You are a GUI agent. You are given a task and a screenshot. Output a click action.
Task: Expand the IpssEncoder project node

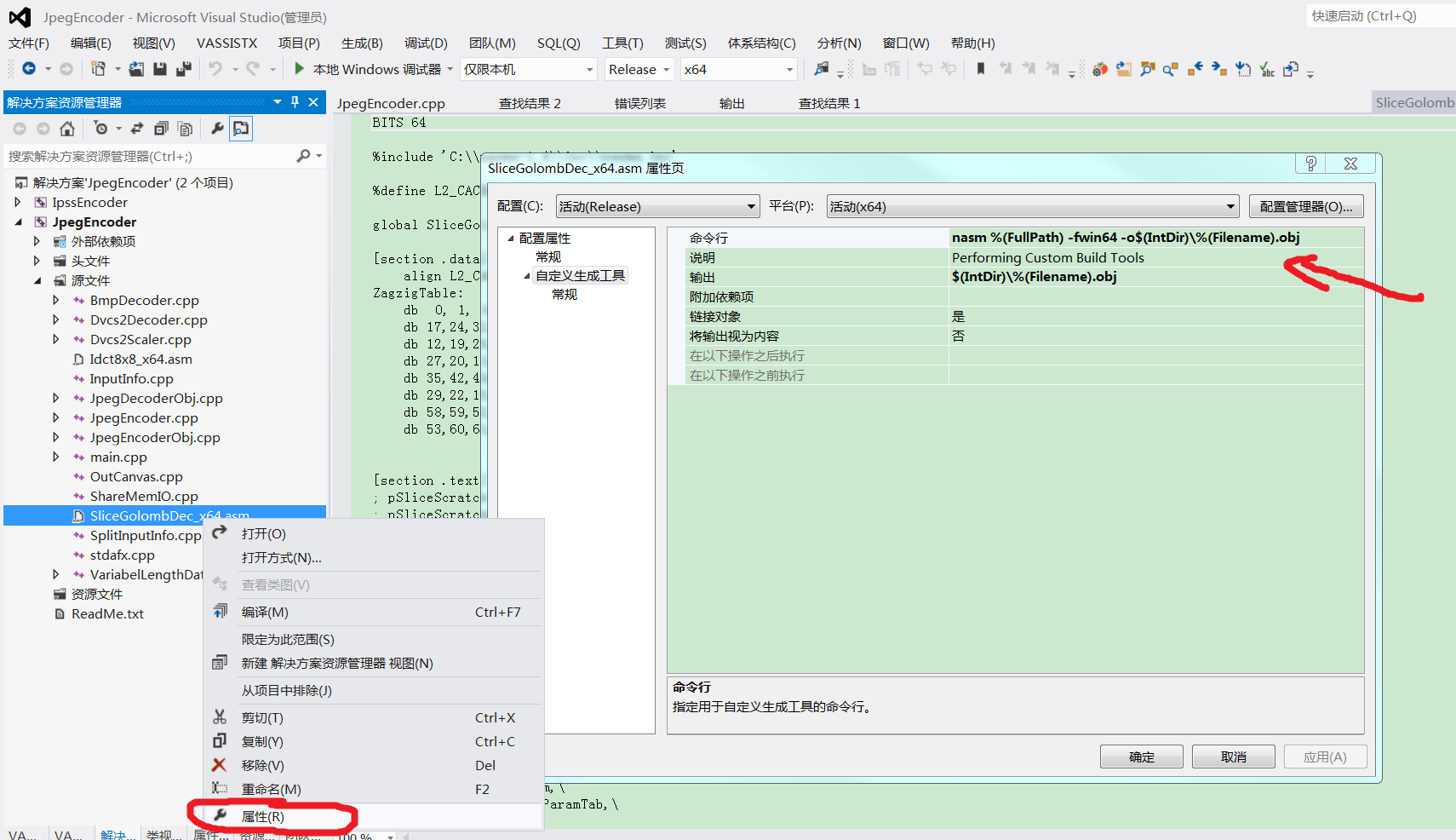pyautogui.click(x=18, y=203)
